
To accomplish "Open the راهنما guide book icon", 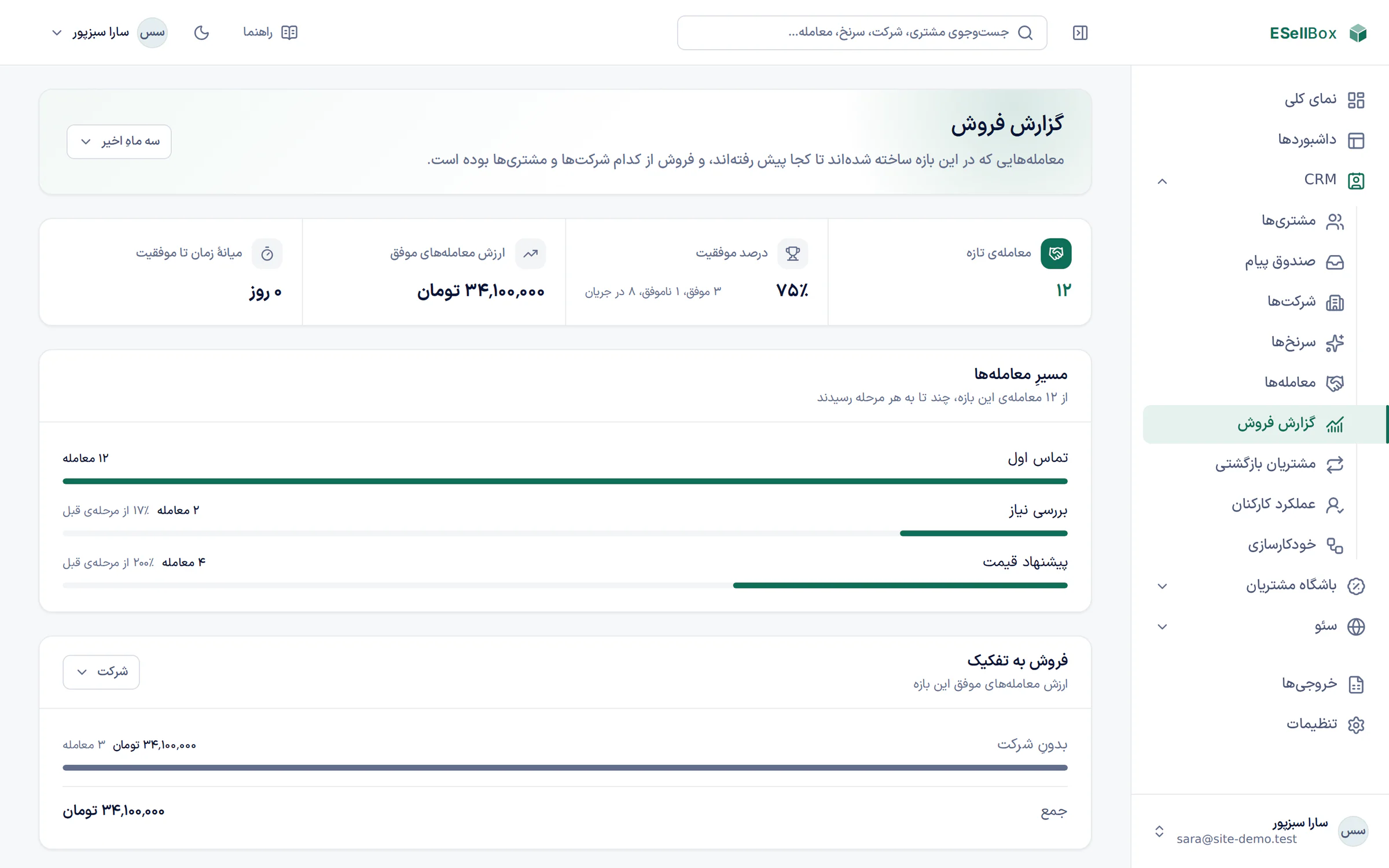I will (x=289, y=32).
